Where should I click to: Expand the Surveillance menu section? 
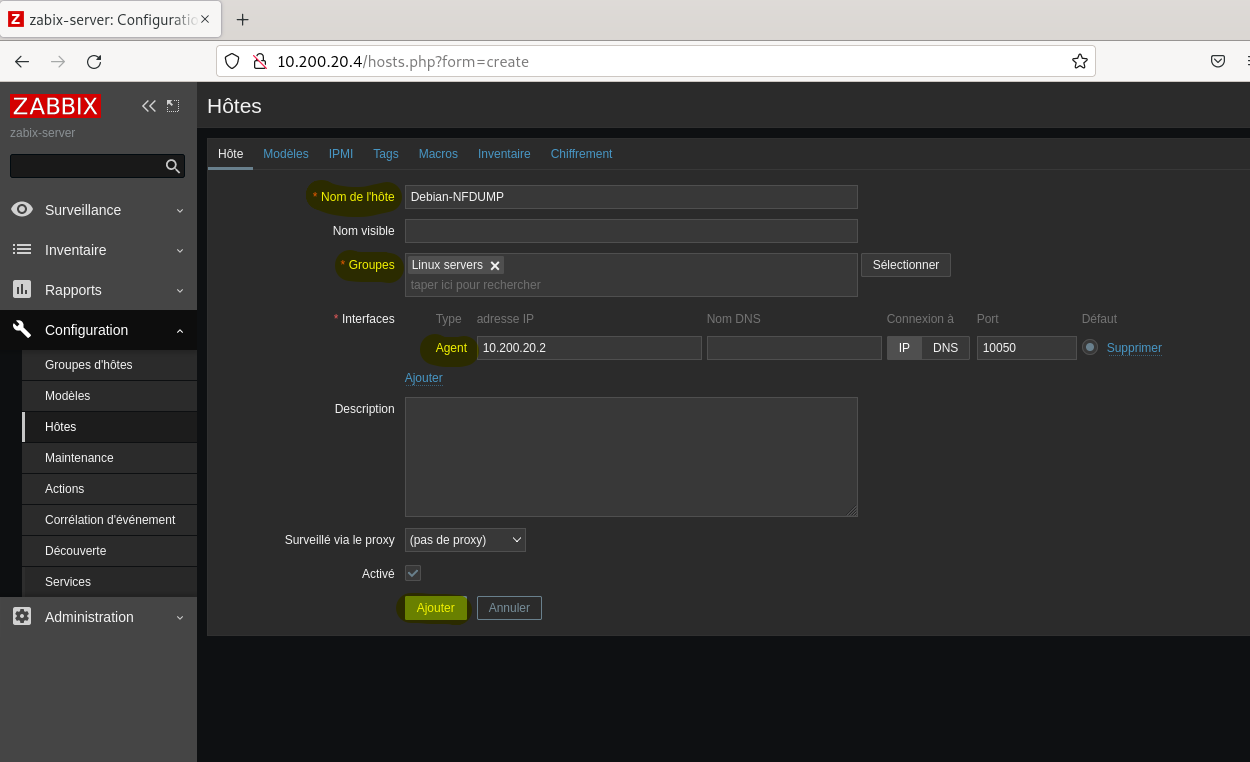(98, 210)
